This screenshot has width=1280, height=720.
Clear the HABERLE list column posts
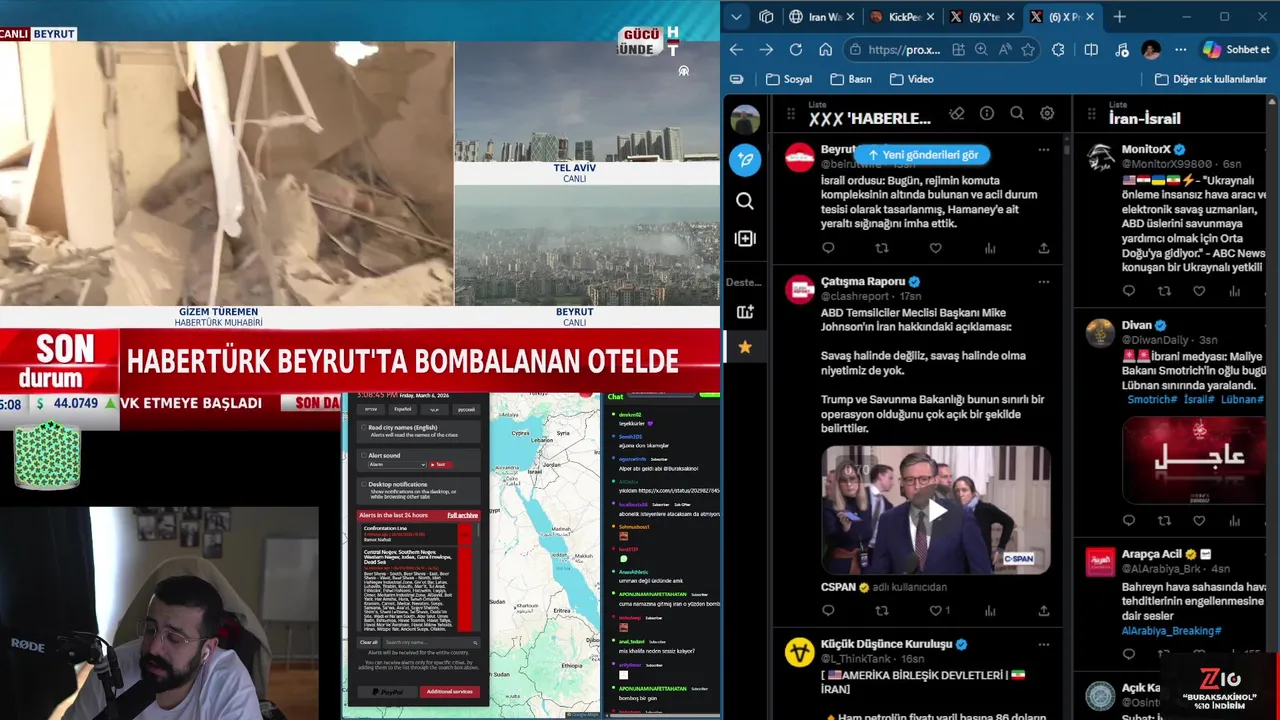(x=957, y=114)
